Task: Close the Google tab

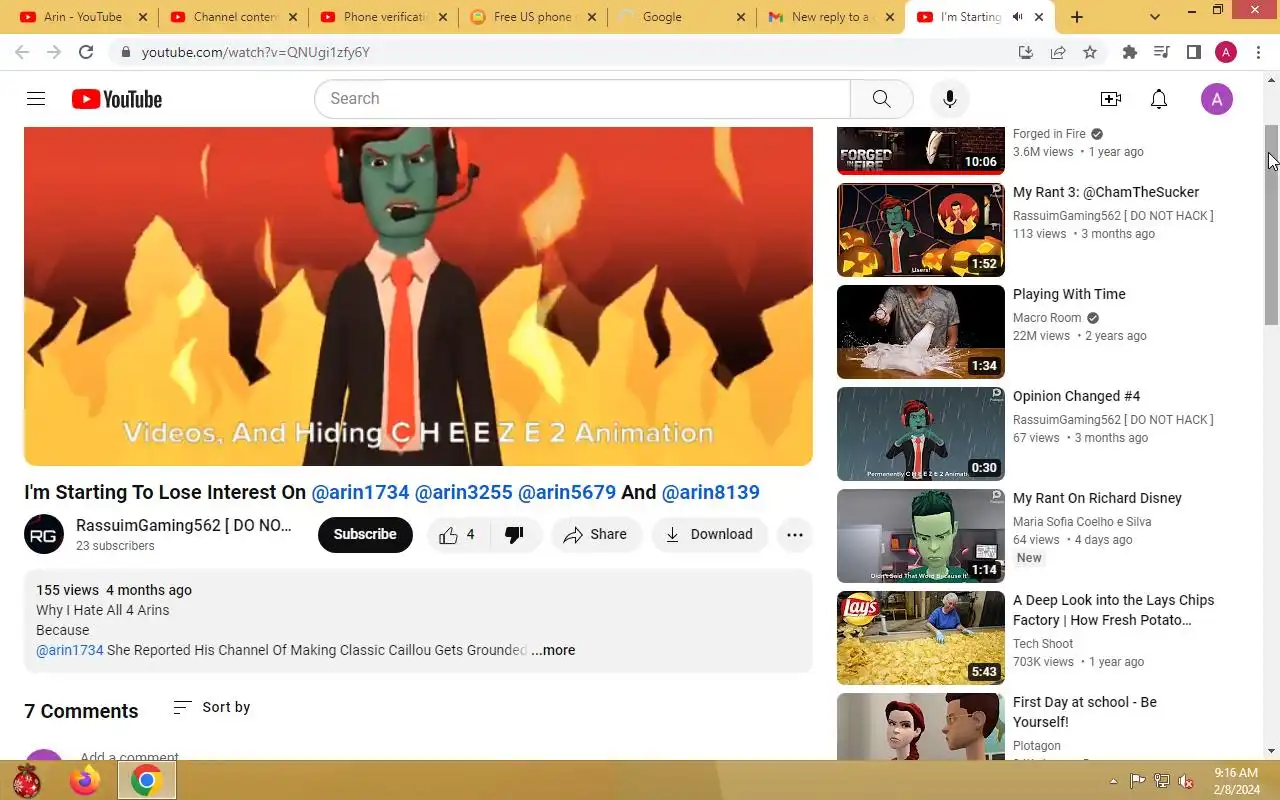Action: click(740, 17)
